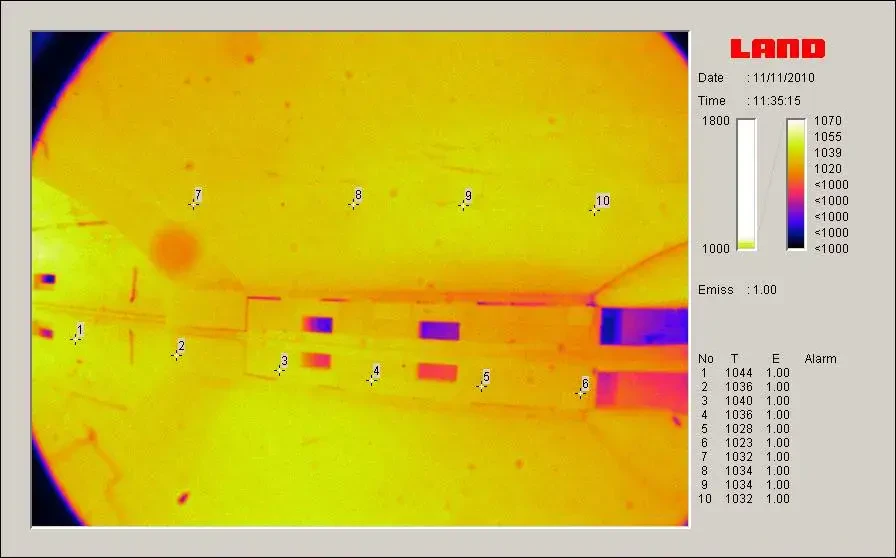Click the 1000 range lower limit label

point(715,249)
